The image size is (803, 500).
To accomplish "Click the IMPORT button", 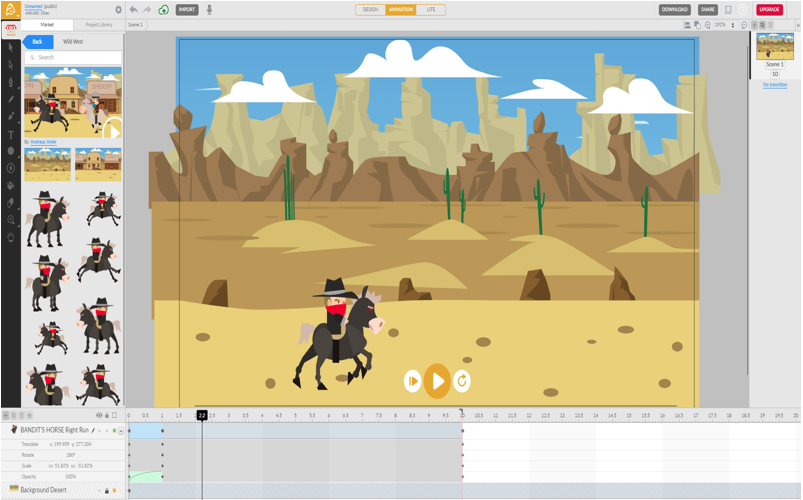I will coord(187,10).
